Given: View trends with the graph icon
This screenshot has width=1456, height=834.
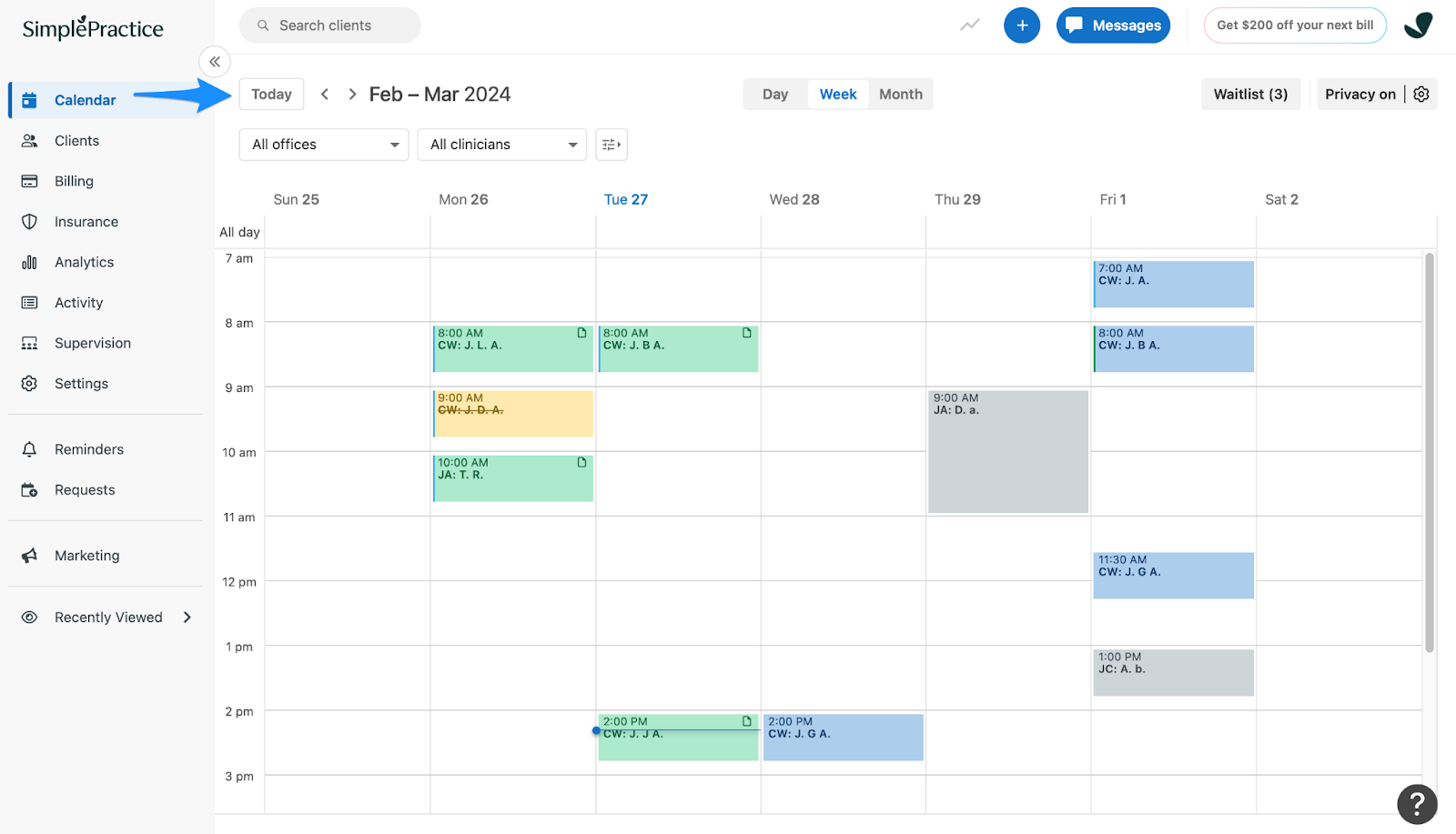Looking at the screenshot, I should [968, 25].
